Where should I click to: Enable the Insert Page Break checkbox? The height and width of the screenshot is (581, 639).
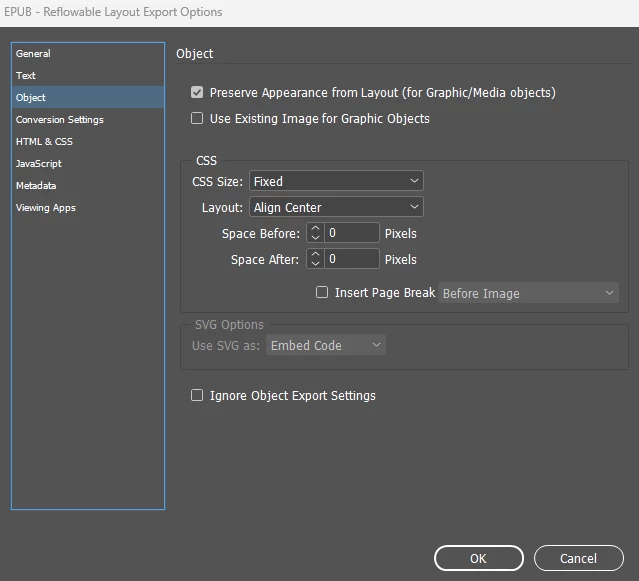click(322, 292)
